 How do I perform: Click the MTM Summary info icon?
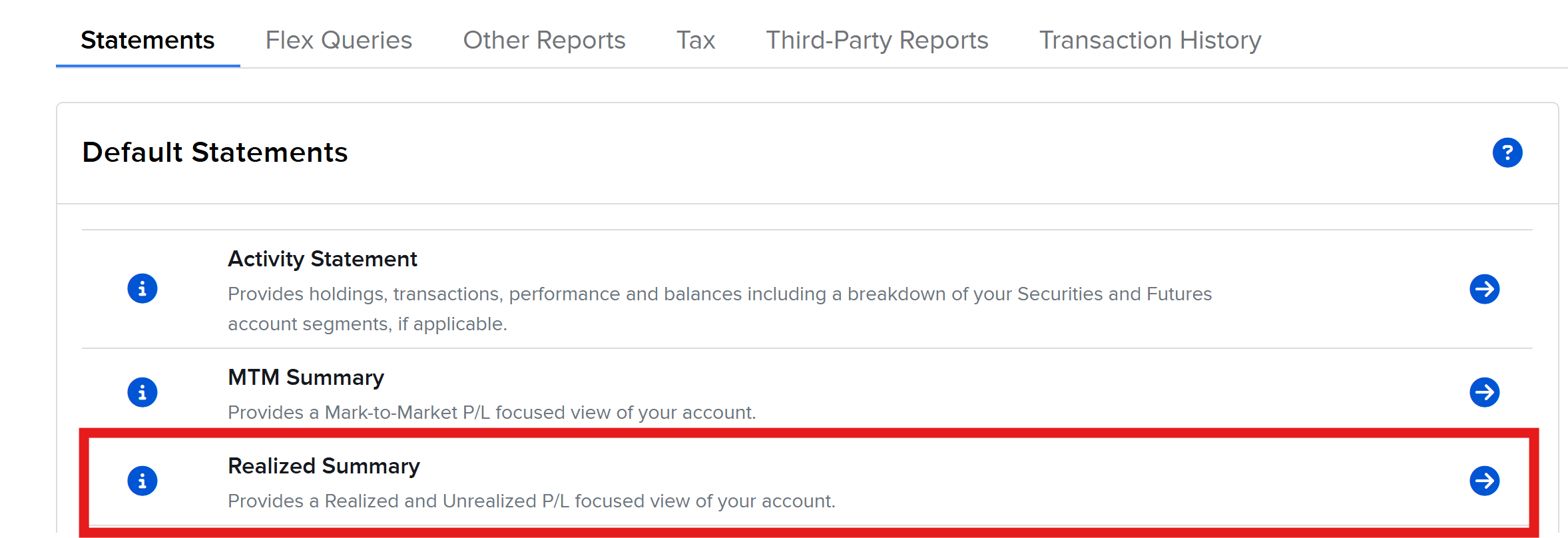click(x=142, y=392)
